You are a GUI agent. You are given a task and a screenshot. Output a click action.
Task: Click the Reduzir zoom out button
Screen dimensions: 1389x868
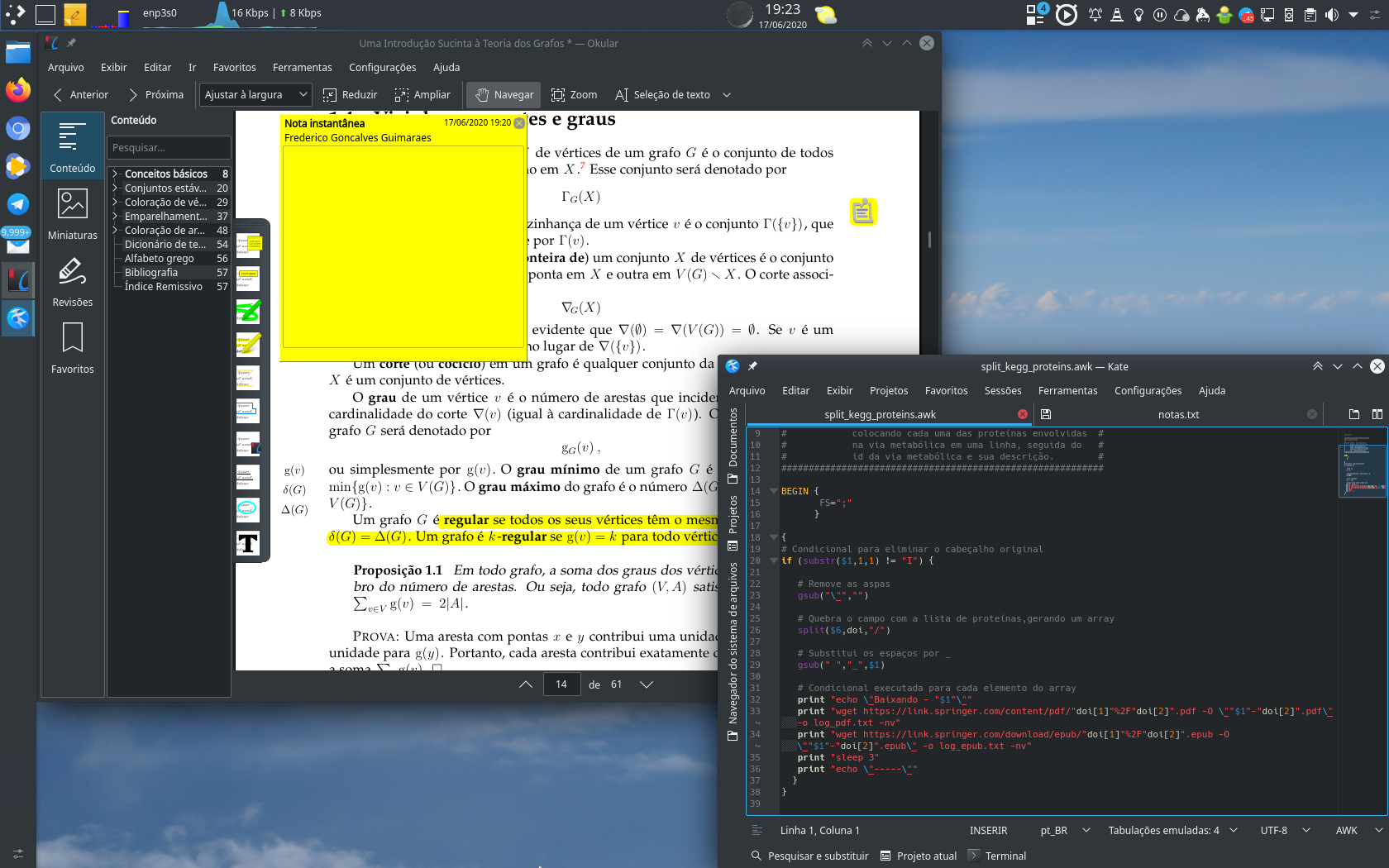(351, 95)
